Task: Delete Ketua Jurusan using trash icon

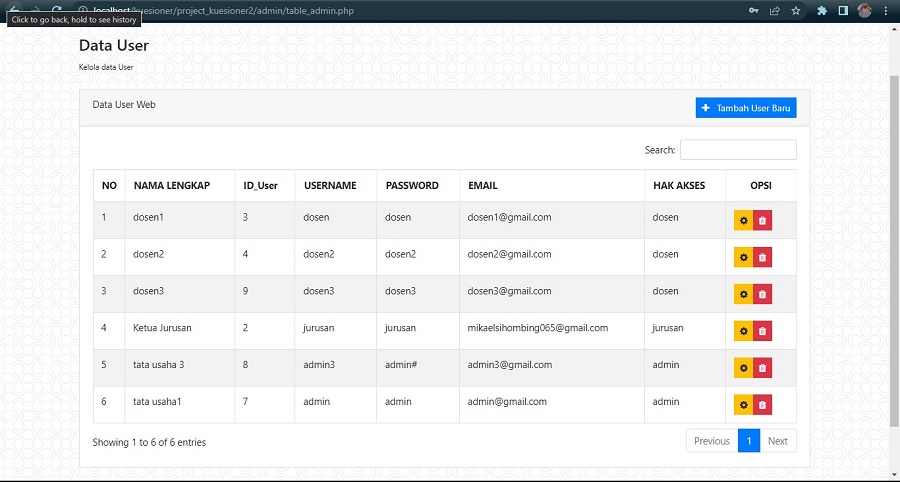Action: (x=762, y=331)
